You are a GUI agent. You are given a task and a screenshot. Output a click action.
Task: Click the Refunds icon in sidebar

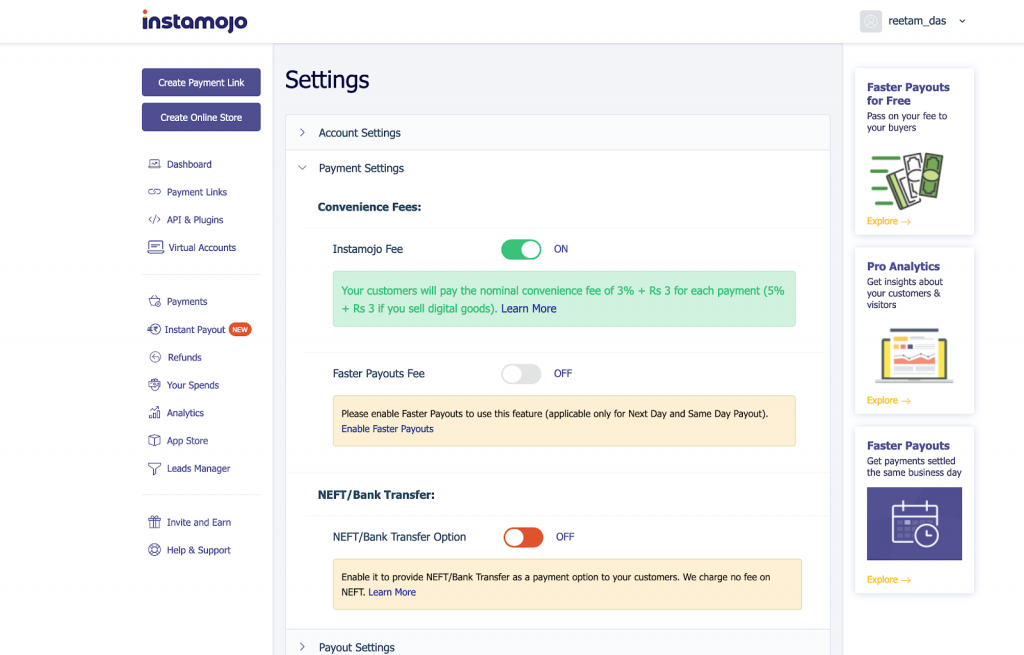[x=154, y=357]
